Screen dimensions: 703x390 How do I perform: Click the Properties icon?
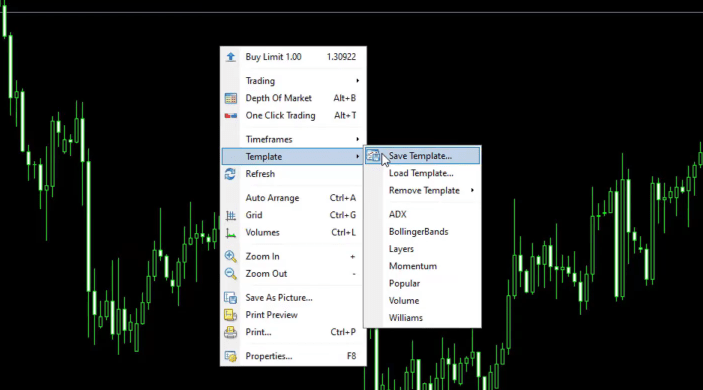pyautogui.click(x=230, y=356)
